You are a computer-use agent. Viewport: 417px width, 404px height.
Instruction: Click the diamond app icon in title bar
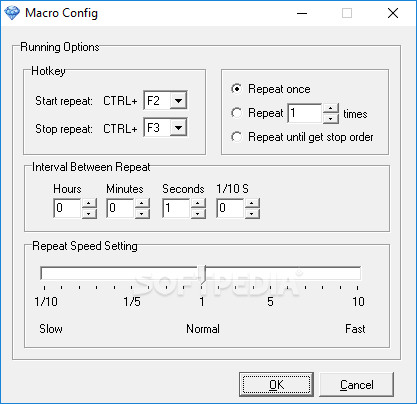point(12,13)
